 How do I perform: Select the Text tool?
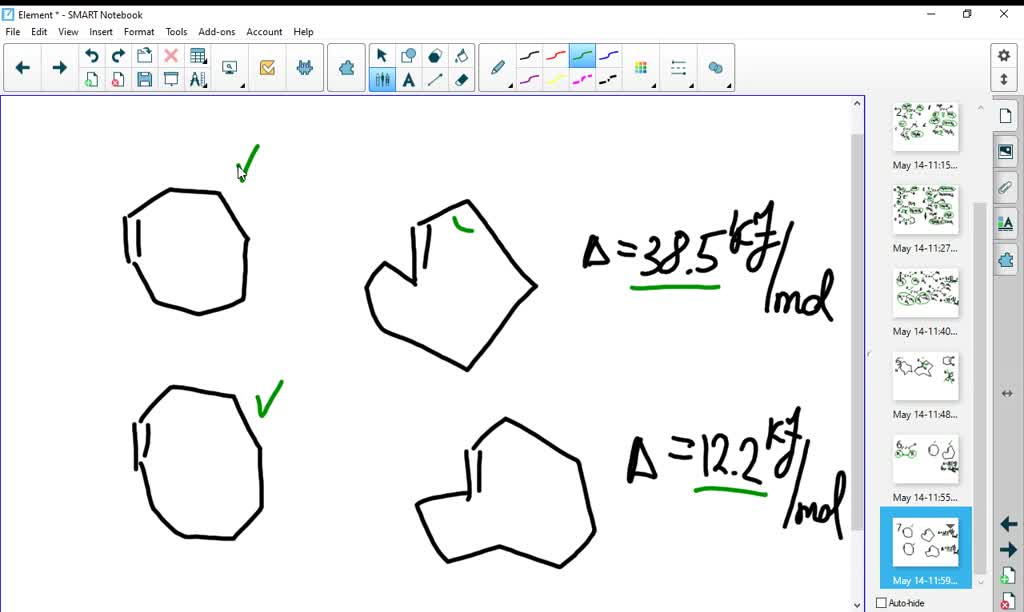(409, 80)
